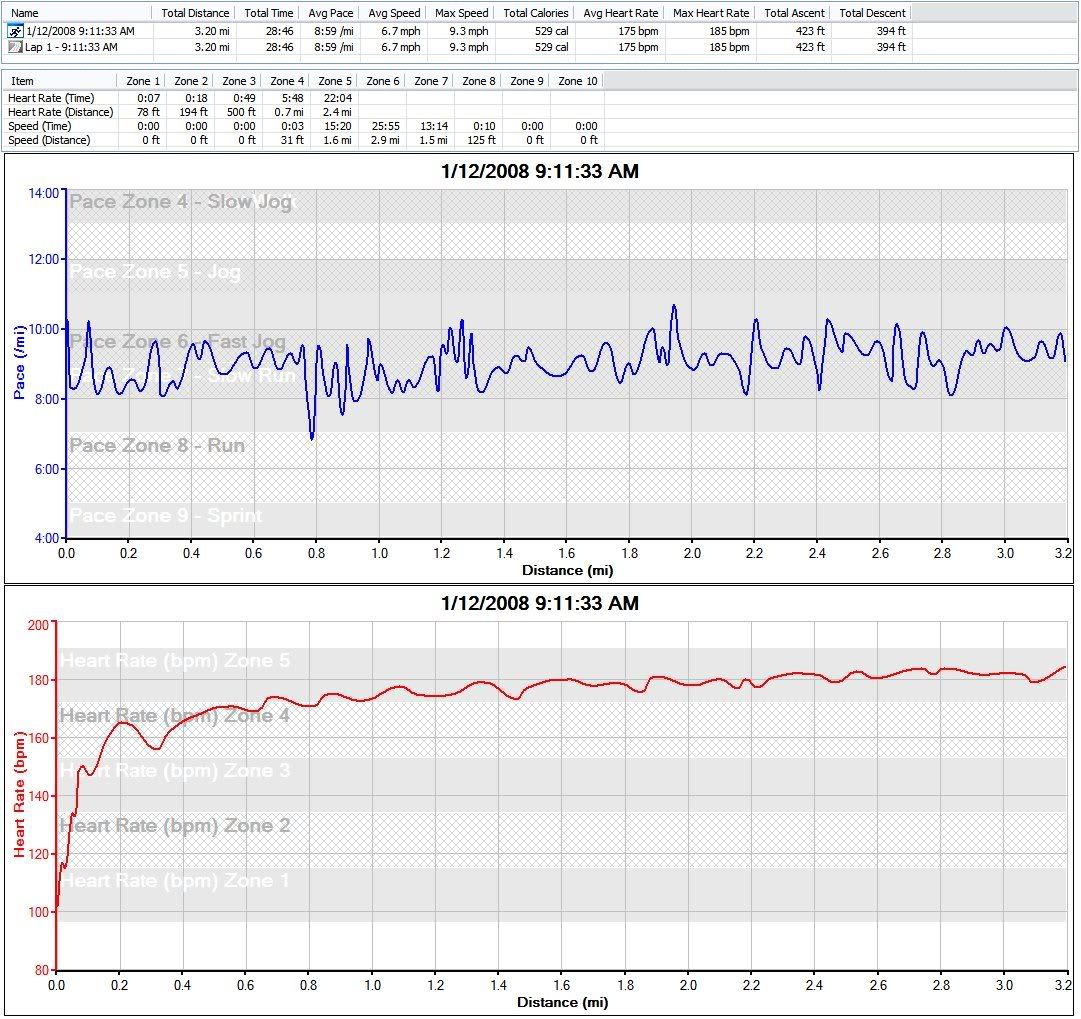Select the Lap 1 - 9:11:33 AM row

(76, 47)
